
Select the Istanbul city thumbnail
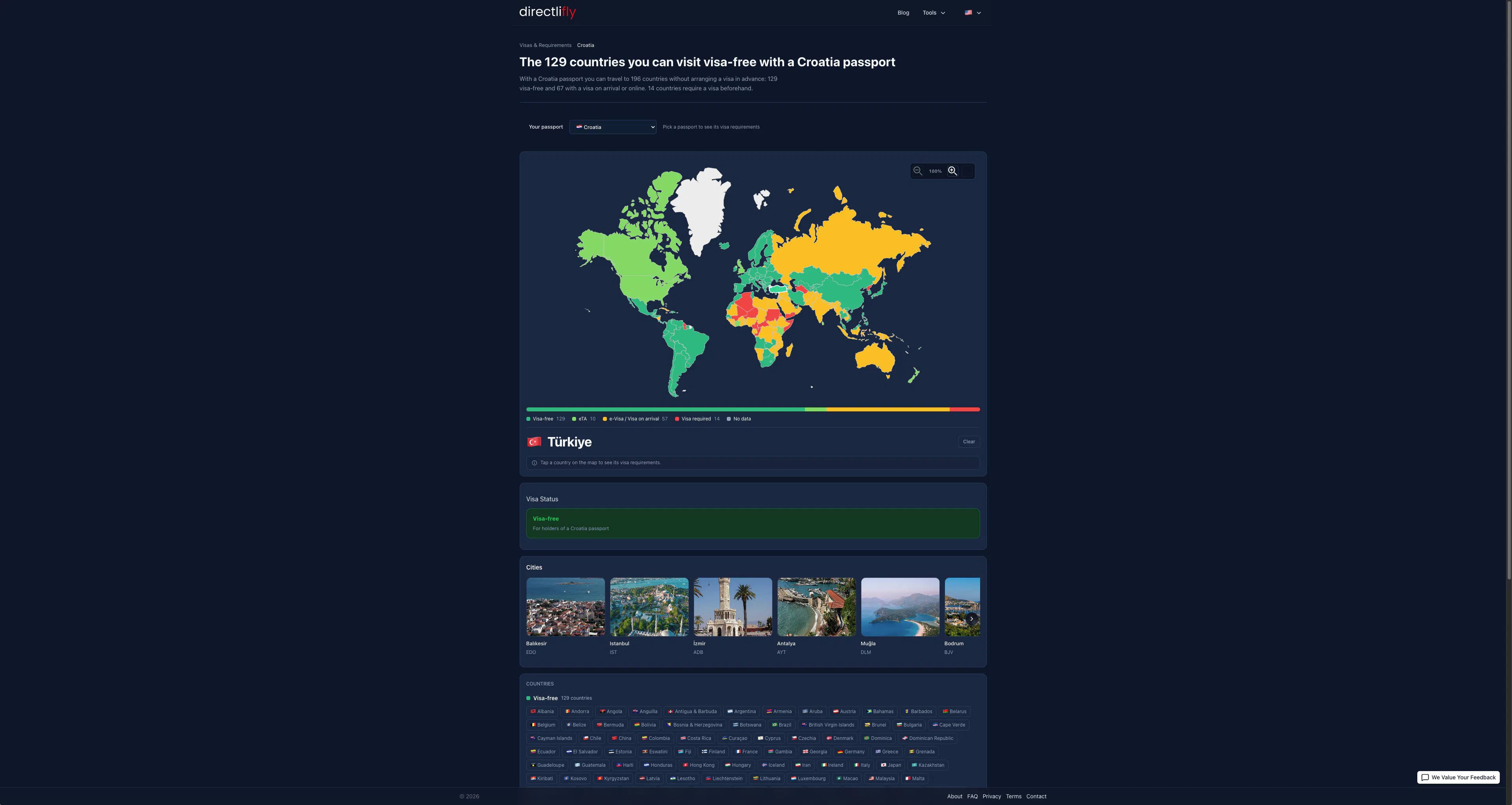(x=649, y=607)
